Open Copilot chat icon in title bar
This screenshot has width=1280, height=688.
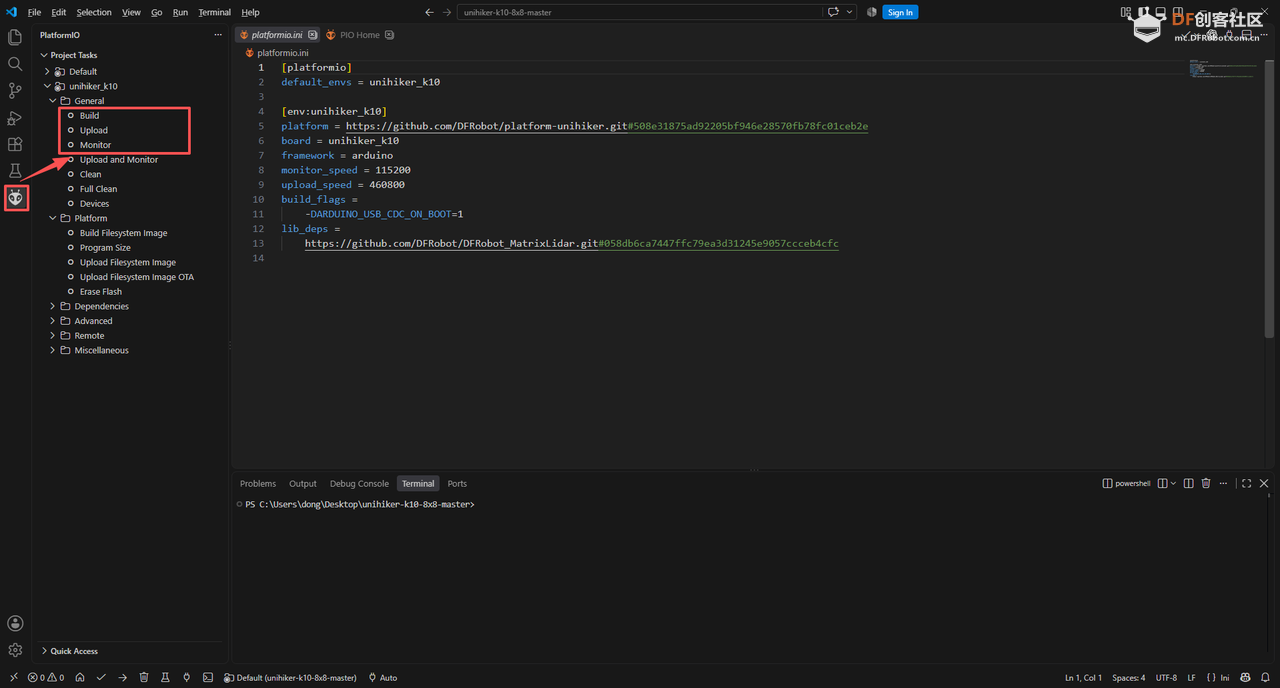pos(833,12)
